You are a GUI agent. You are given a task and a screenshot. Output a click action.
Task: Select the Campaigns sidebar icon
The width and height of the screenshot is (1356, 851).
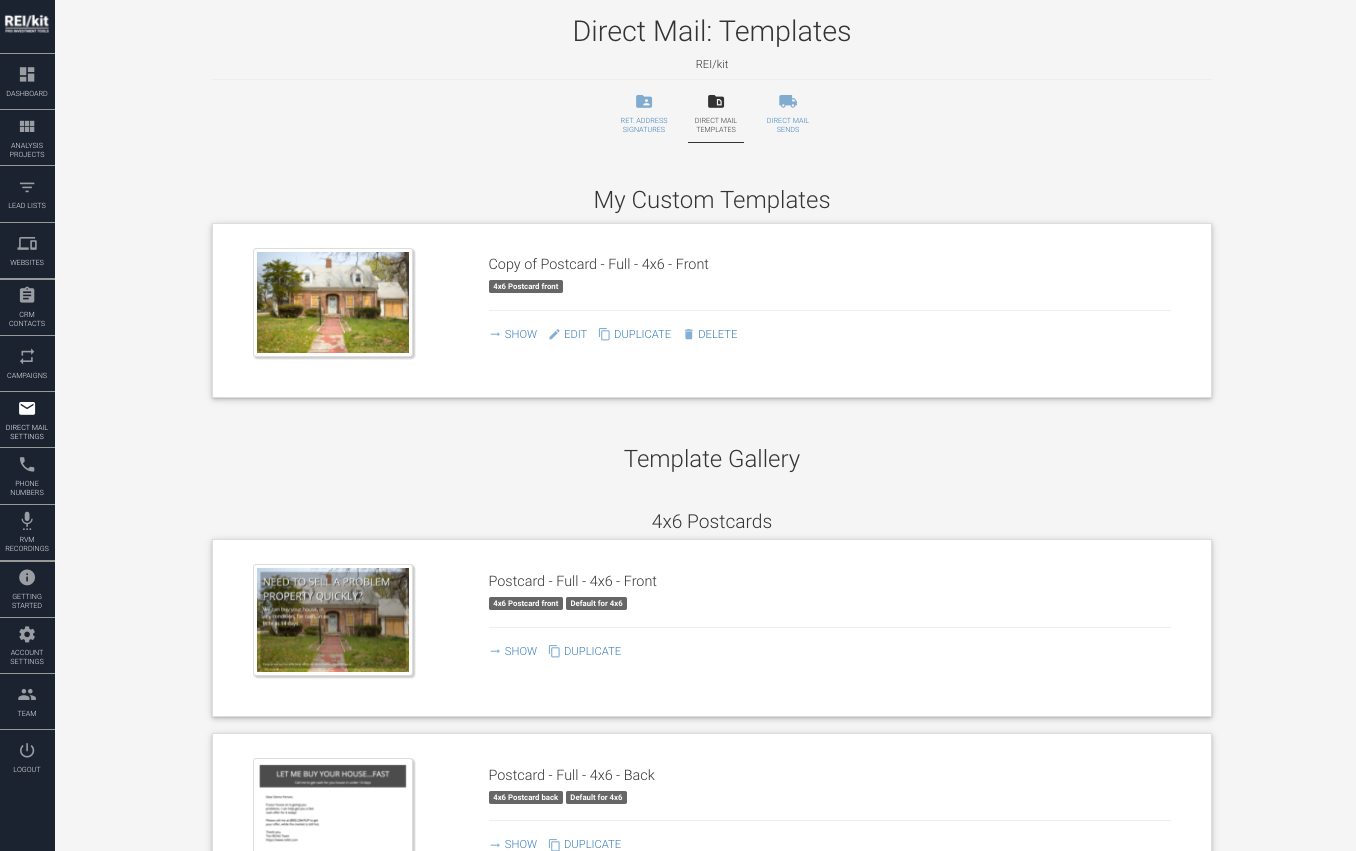pos(27,362)
